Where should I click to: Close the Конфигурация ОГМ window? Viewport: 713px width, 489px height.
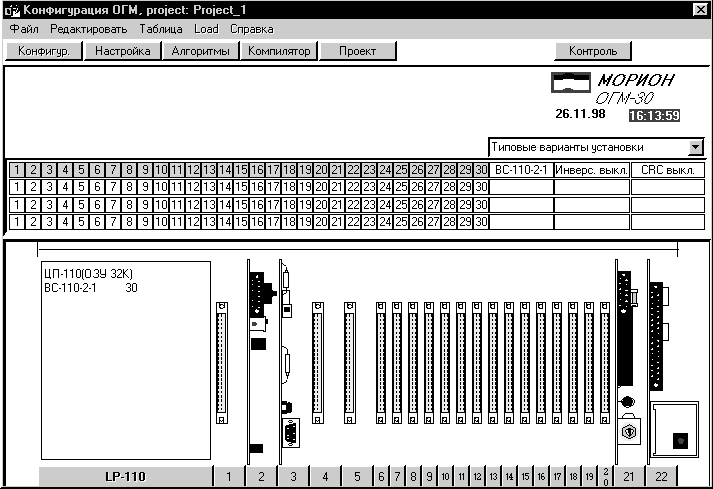click(x=700, y=10)
